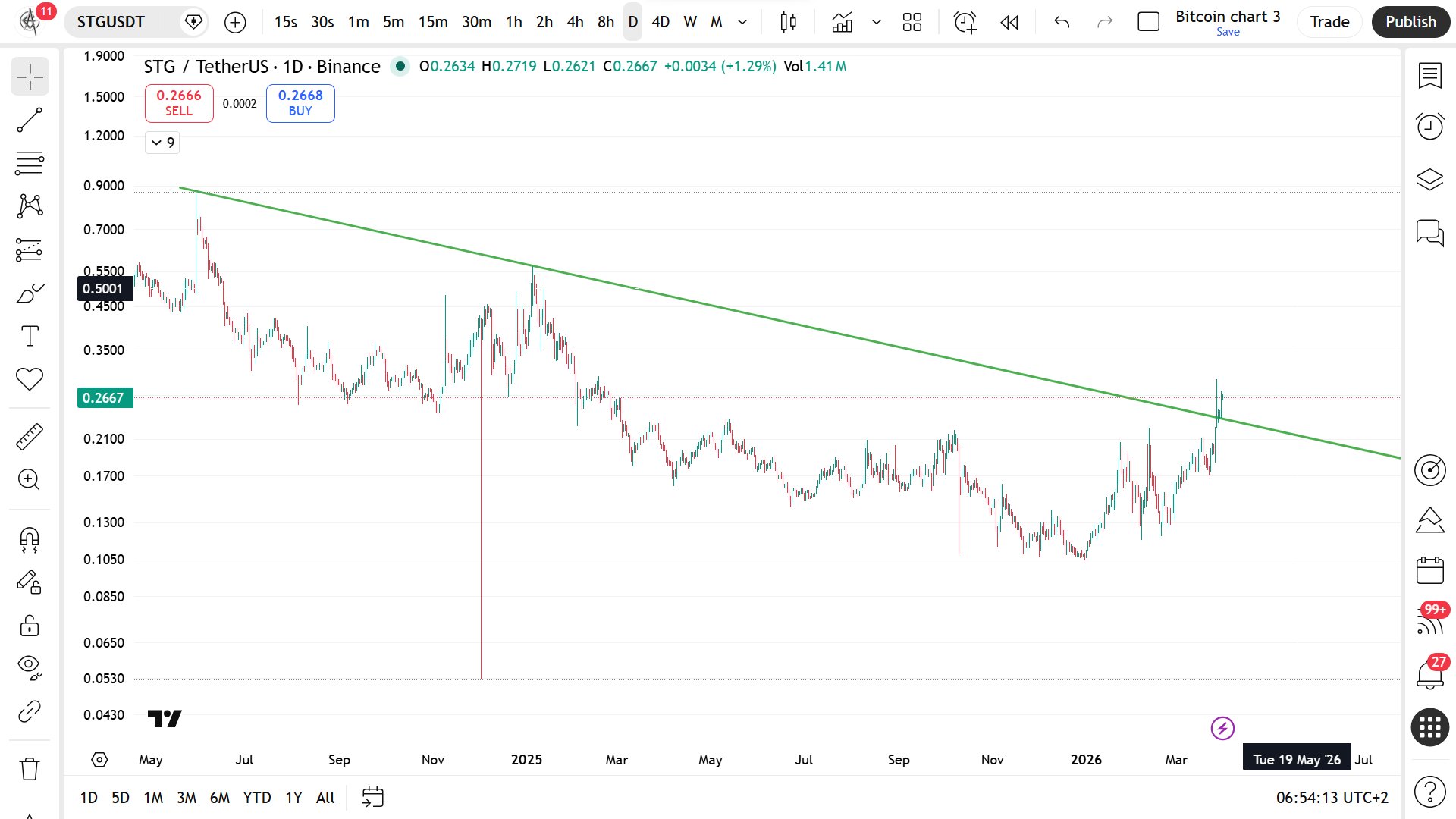Select the 3M date range
1456x819 pixels.
coord(186,797)
